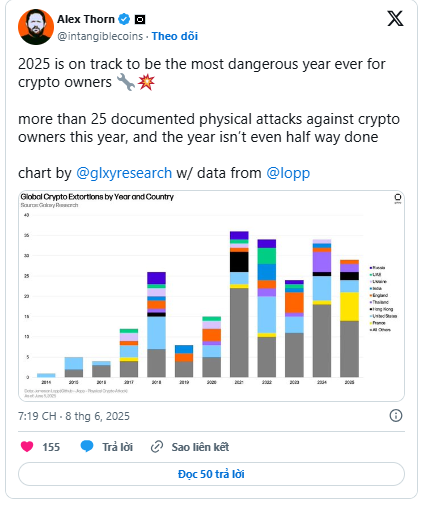Click the Galaxy logo in chart corner
Image resolution: width=432 pixels, height=512 pixels.
(398, 198)
